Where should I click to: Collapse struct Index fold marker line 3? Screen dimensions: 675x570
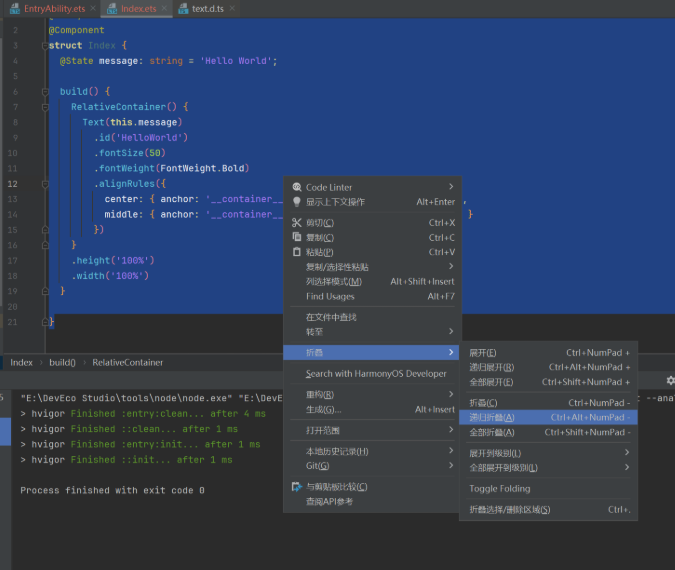click(45, 46)
